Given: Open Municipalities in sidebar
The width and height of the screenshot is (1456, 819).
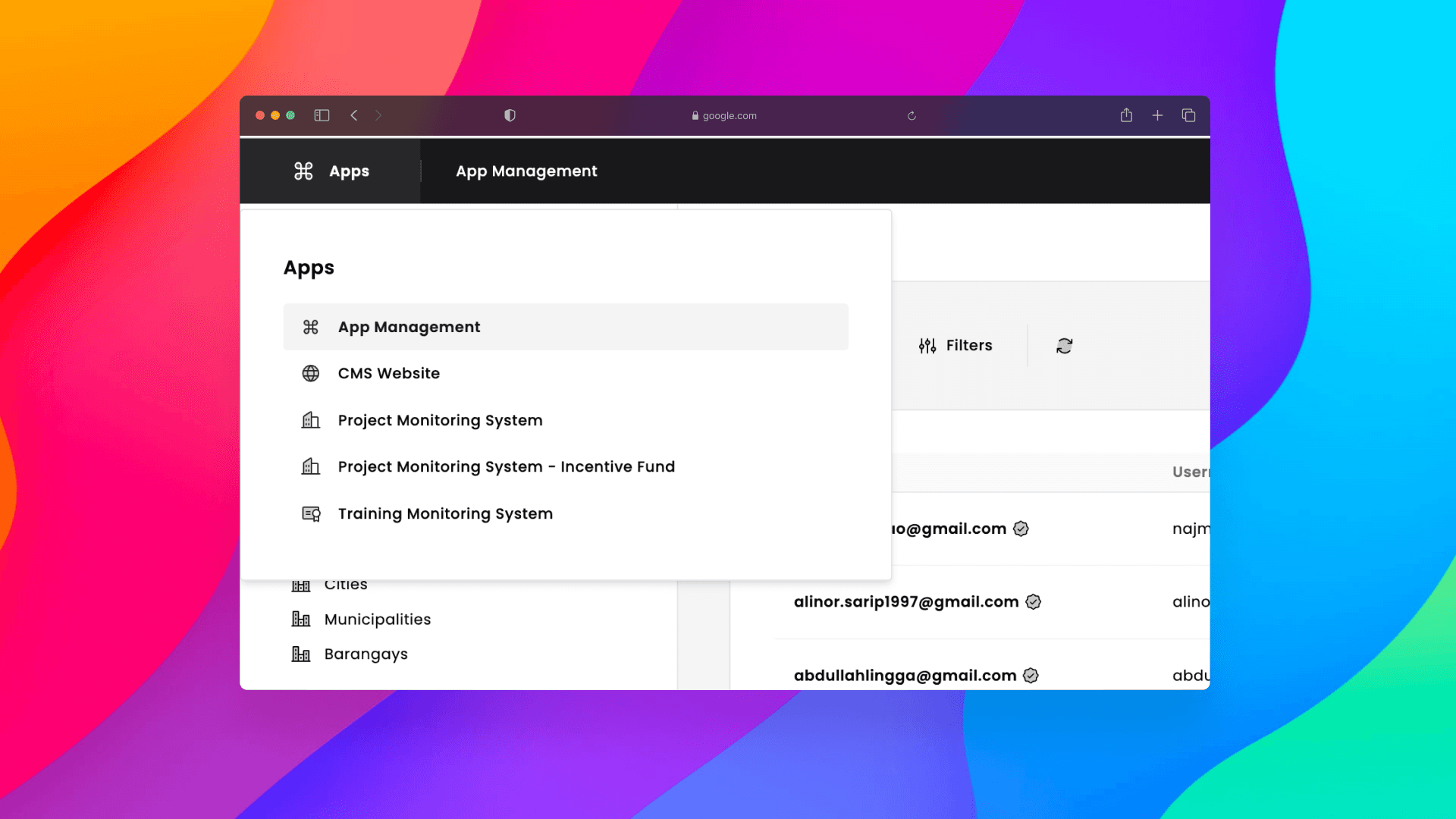Looking at the screenshot, I should 377,620.
